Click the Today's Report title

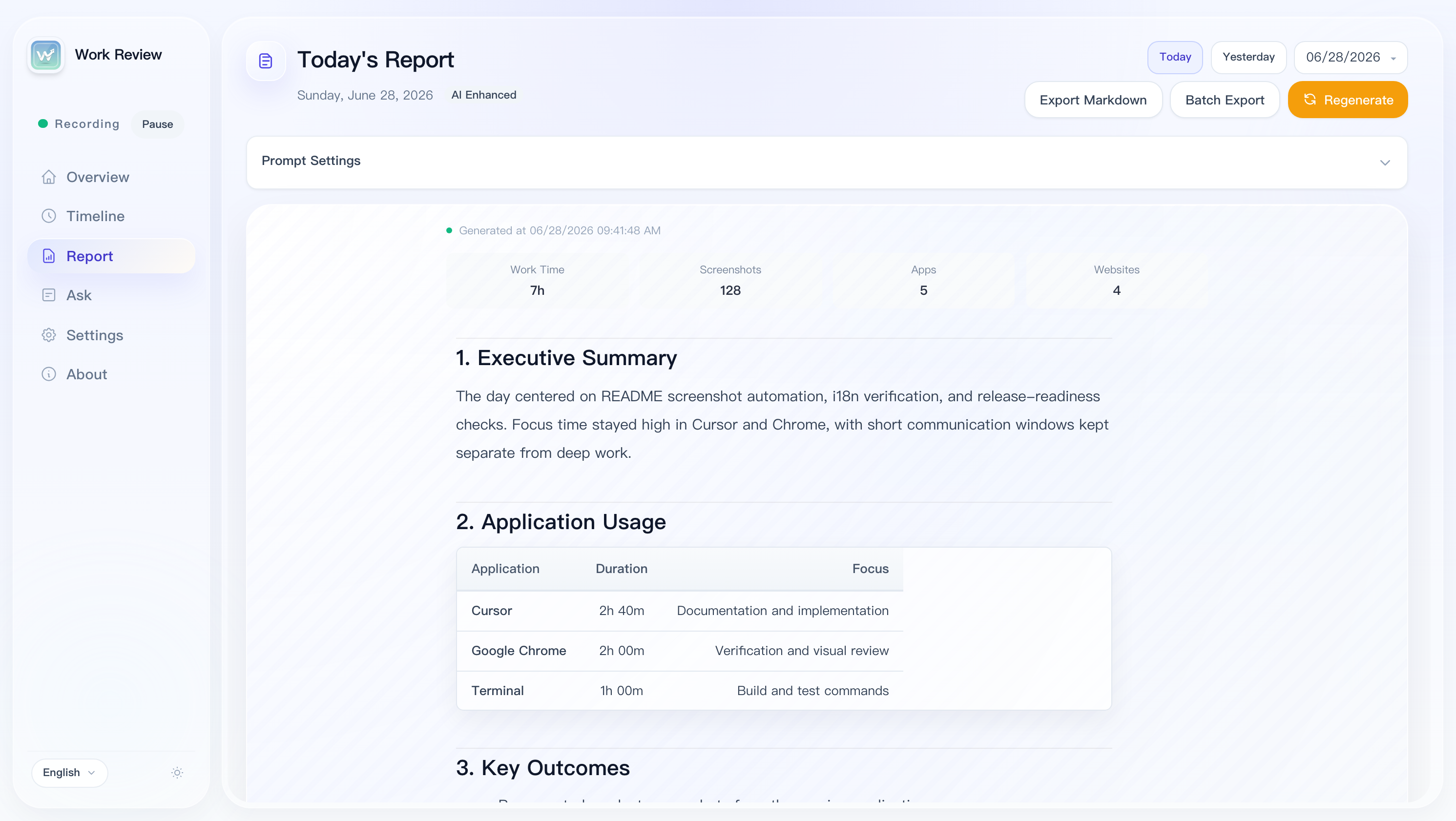pyautogui.click(x=375, y=61)
